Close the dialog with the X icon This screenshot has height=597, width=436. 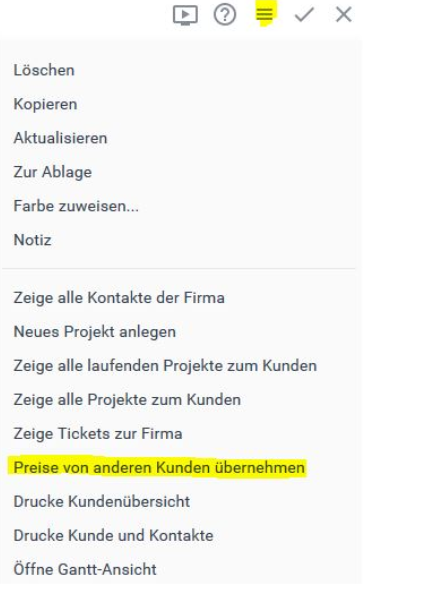click(x=343, y=15)
